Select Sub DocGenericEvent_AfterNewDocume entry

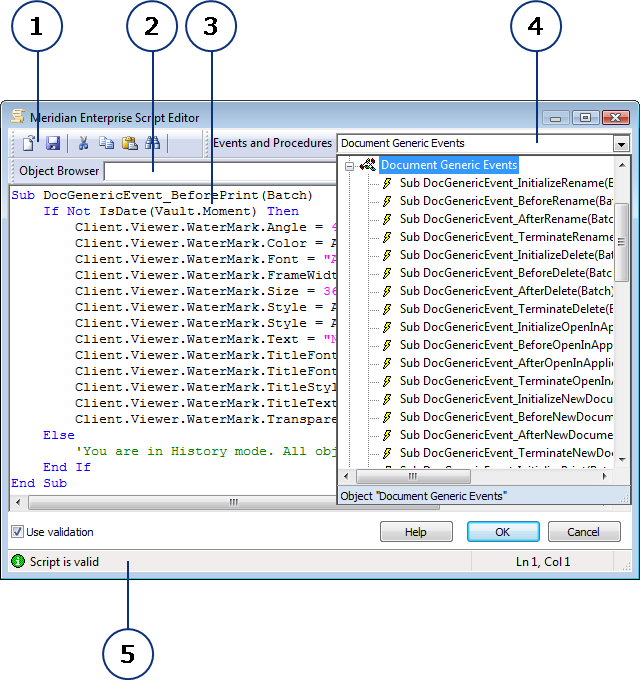point(506,435)
